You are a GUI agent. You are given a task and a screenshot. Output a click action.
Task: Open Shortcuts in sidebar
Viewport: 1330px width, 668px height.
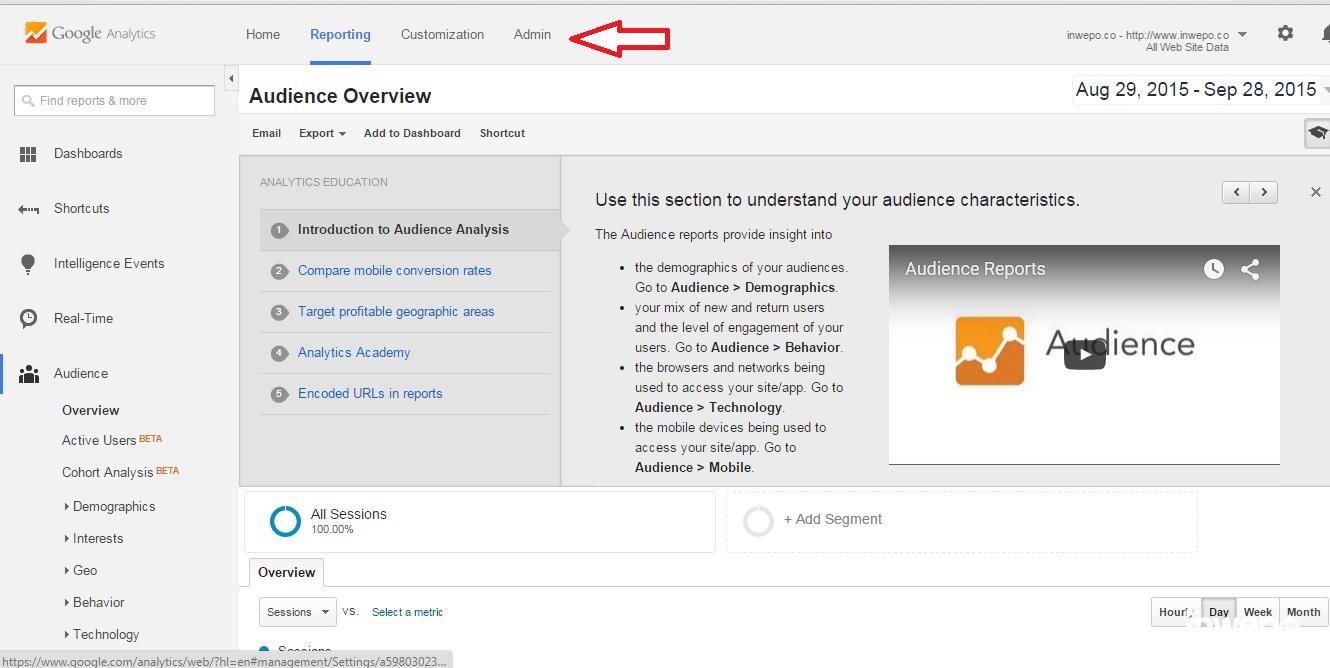[x=81, y=209]
